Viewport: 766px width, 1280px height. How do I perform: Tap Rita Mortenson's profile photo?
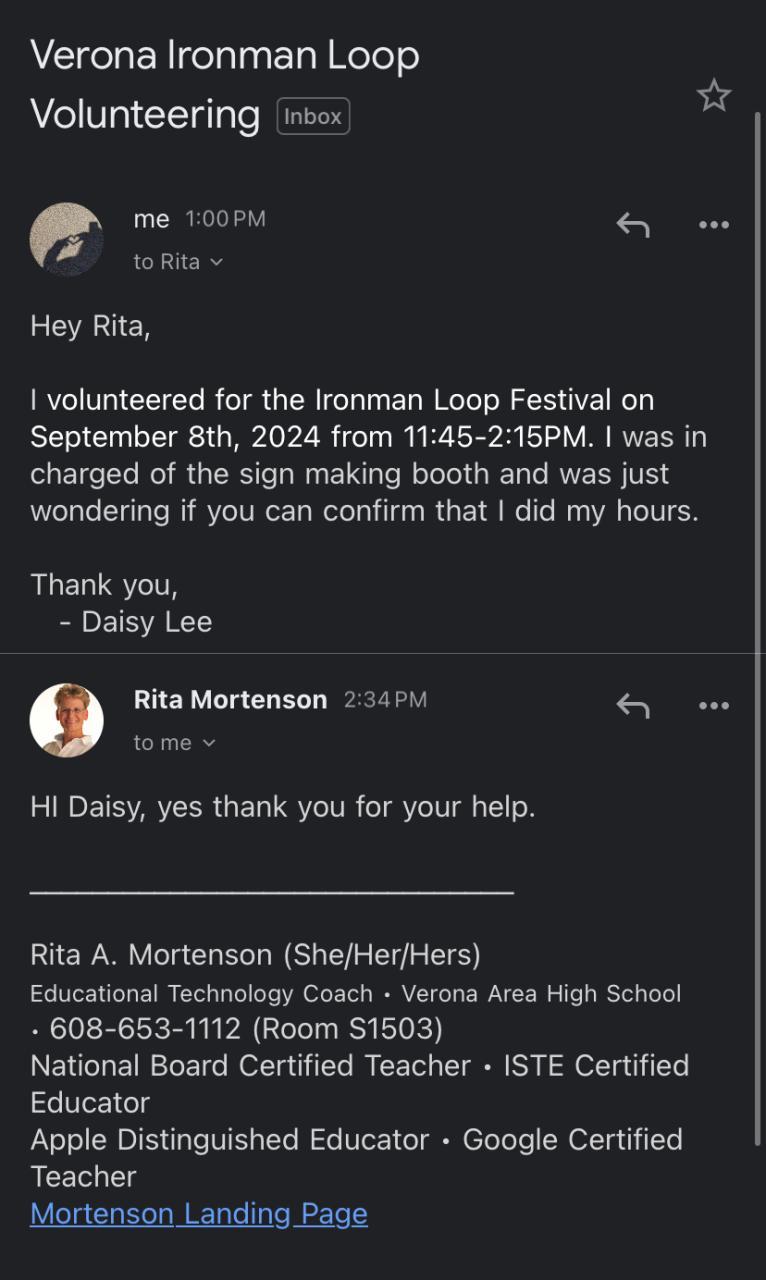[67, 720]
